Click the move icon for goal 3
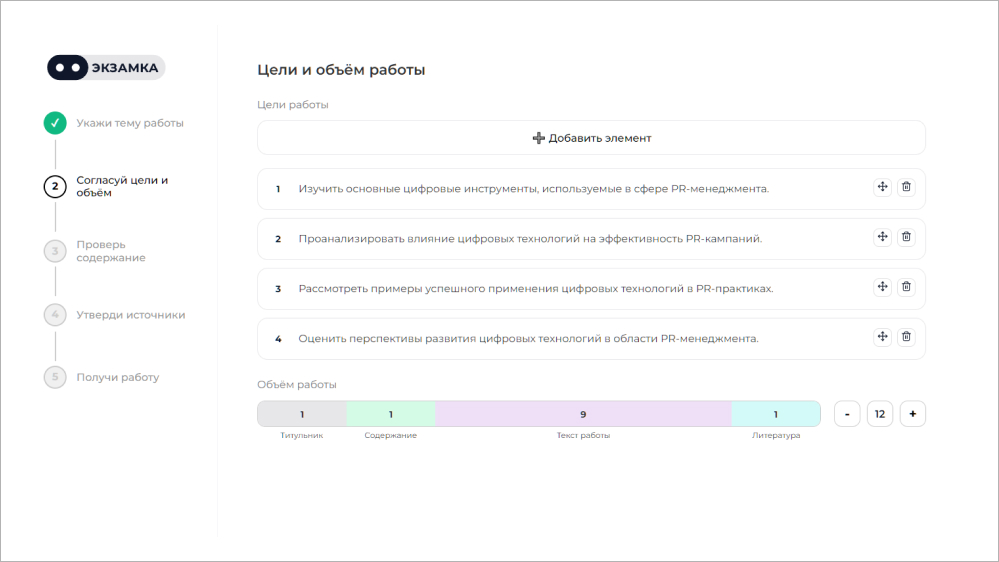The image size is (999, 562). click(882, 287)
